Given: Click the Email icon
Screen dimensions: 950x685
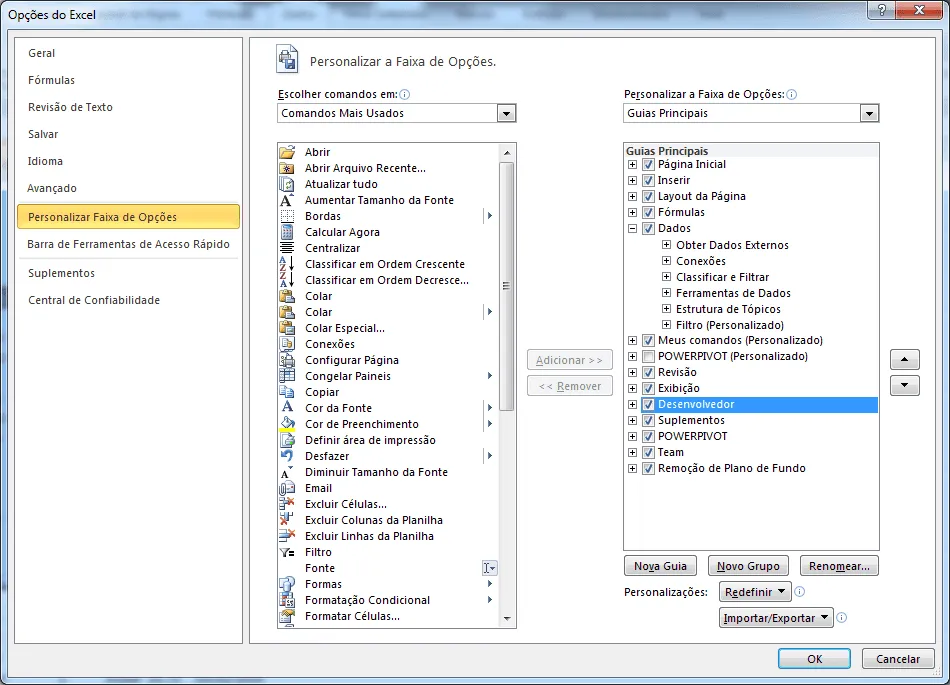Looking at the screenshot, I should point(287,488).
